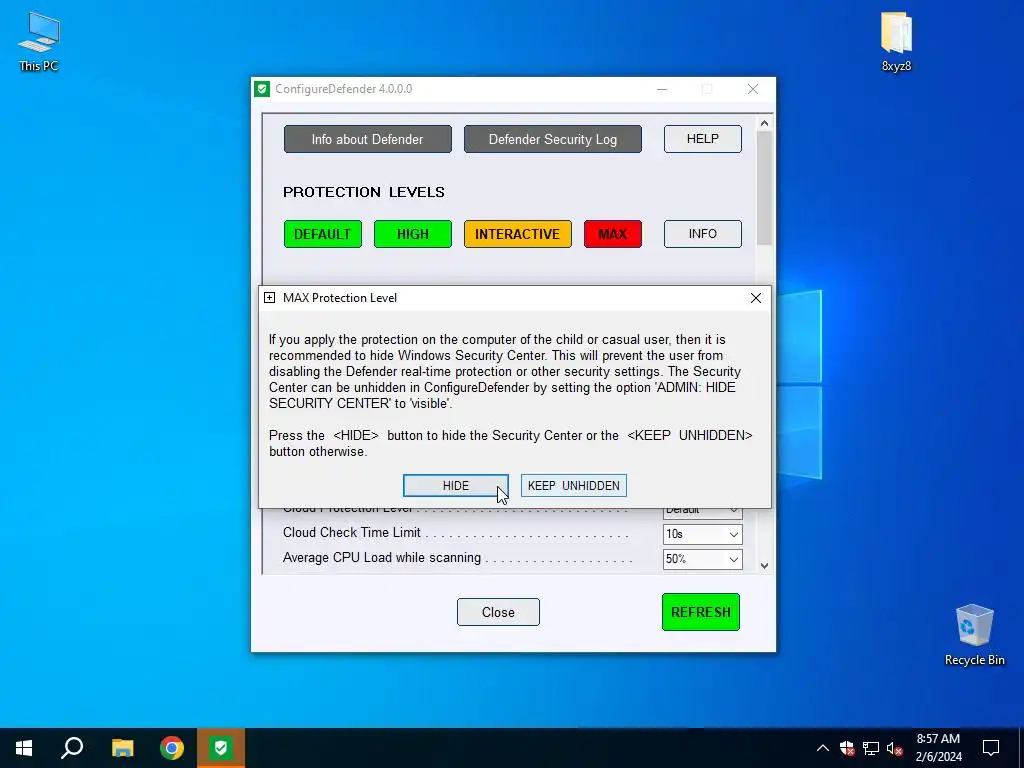Click the HELP button
The width and height of the screenshot is (1024, 768).
click(x=703, y=139)
